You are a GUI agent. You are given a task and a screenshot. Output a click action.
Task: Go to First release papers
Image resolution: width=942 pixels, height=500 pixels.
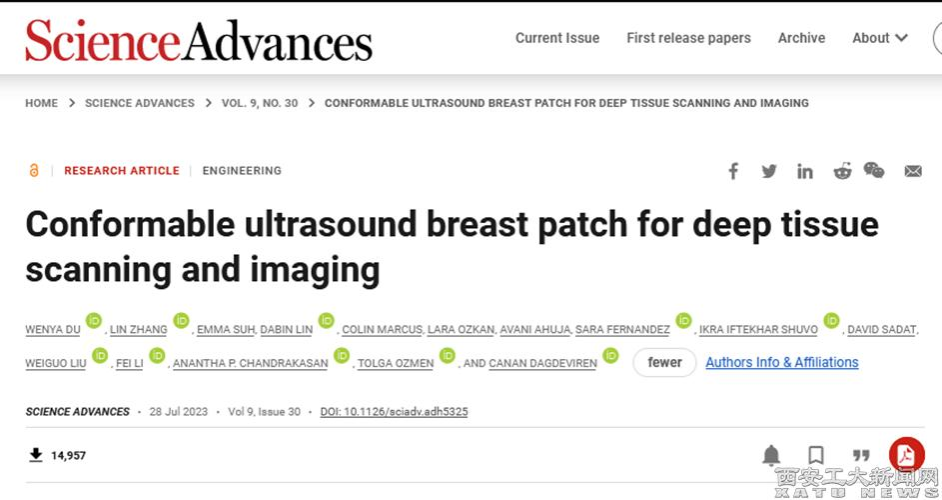click(688, 38)
